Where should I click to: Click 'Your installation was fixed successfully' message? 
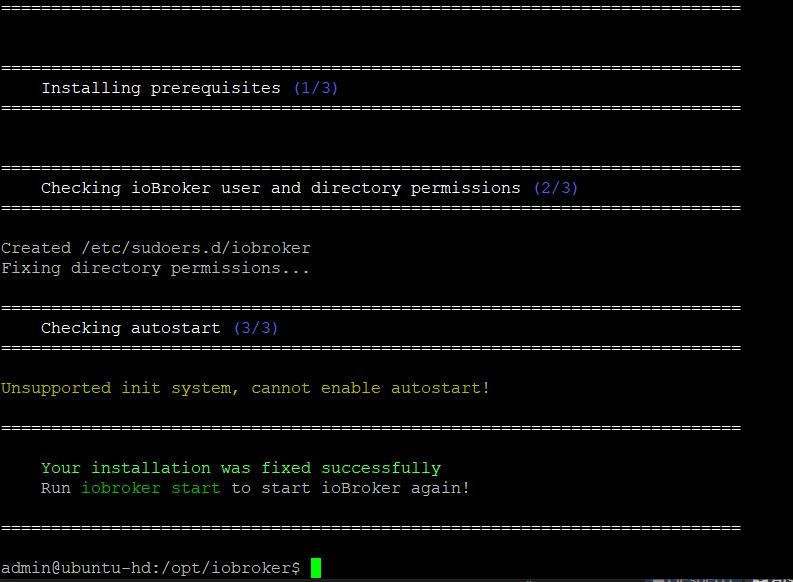point(240,468)
